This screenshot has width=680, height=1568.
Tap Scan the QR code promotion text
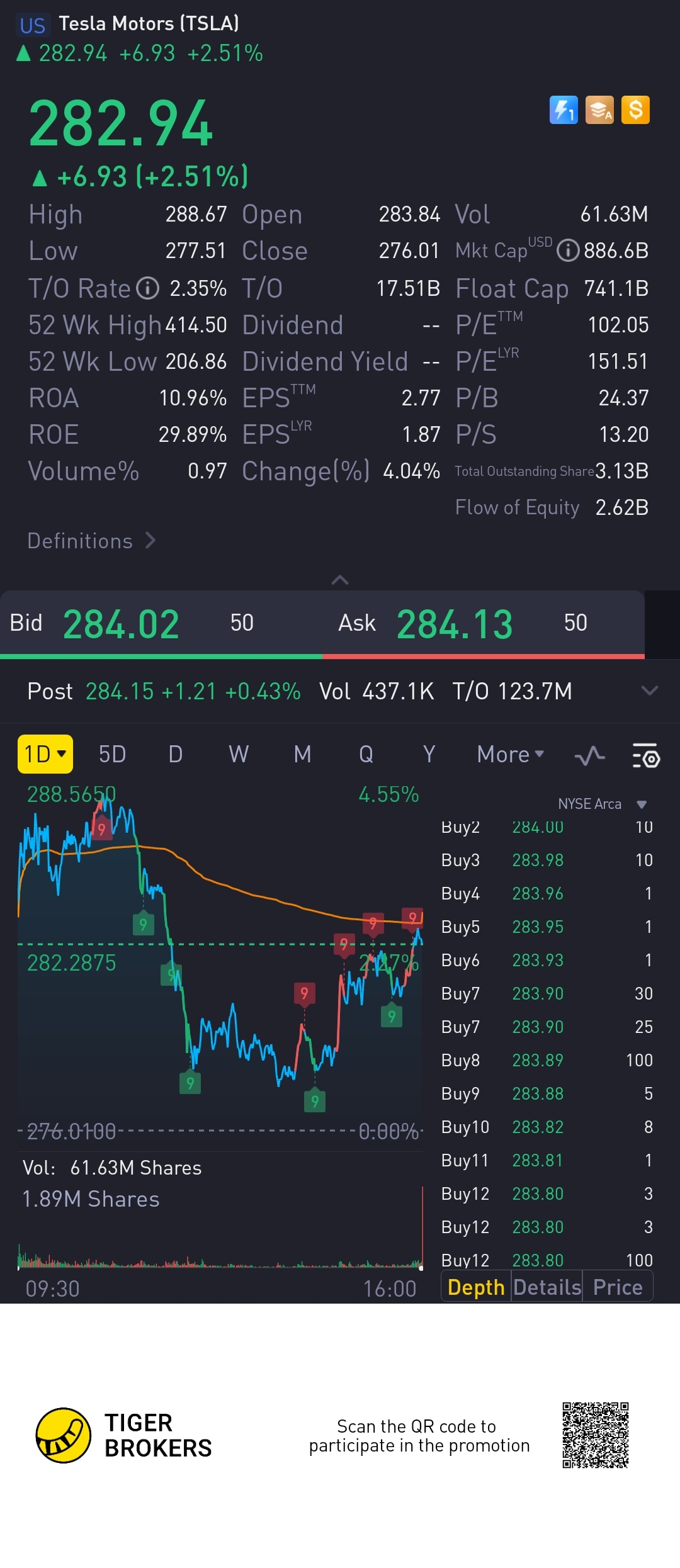[x=419, y=1435]
